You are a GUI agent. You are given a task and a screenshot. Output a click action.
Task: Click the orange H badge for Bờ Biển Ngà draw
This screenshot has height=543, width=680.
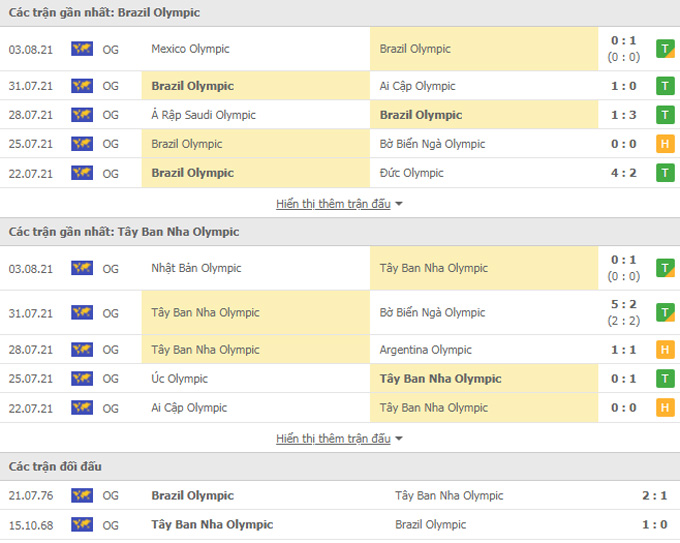663,144
